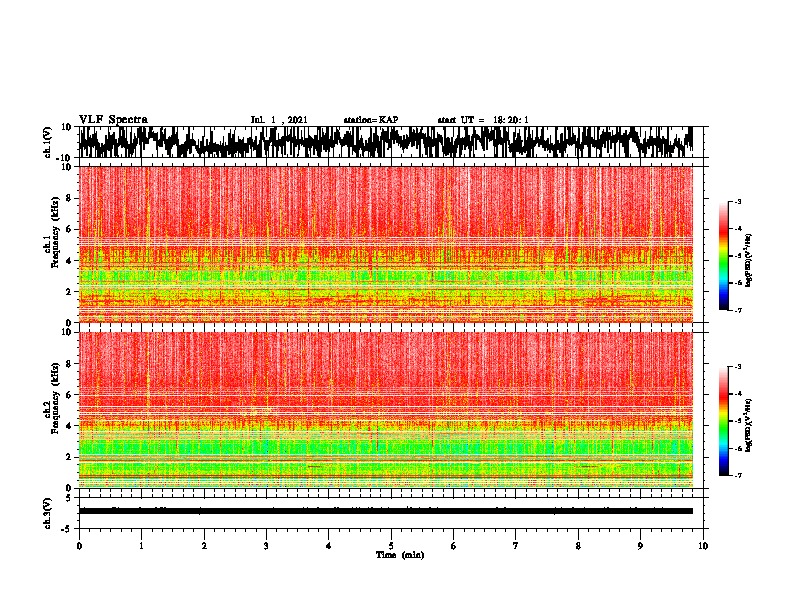Click the "2" kHz tick on ch.2 frequency axis
Image resolution: width=792 pixels, height=612 pixels.
click(x=69, y=457)
